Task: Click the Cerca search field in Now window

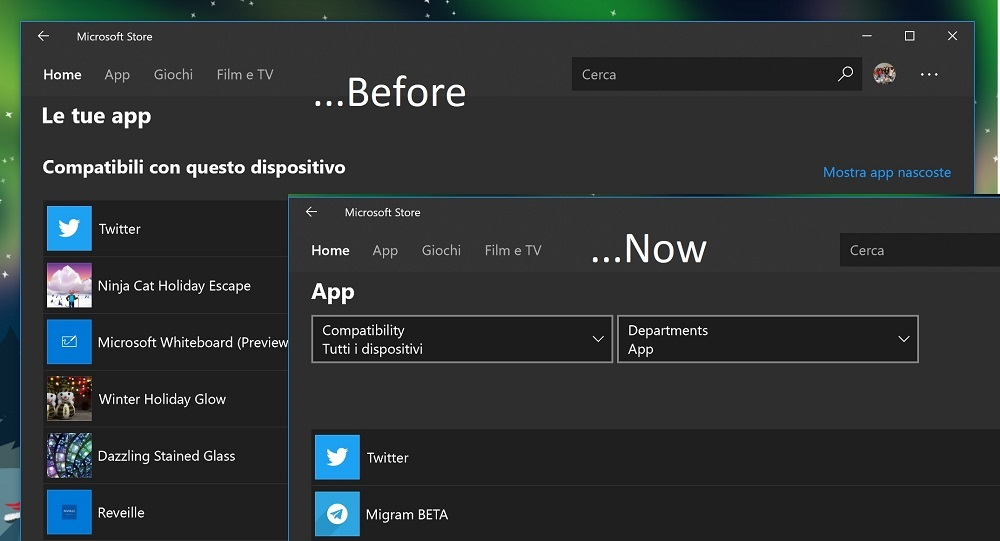Action: point(920,250)
